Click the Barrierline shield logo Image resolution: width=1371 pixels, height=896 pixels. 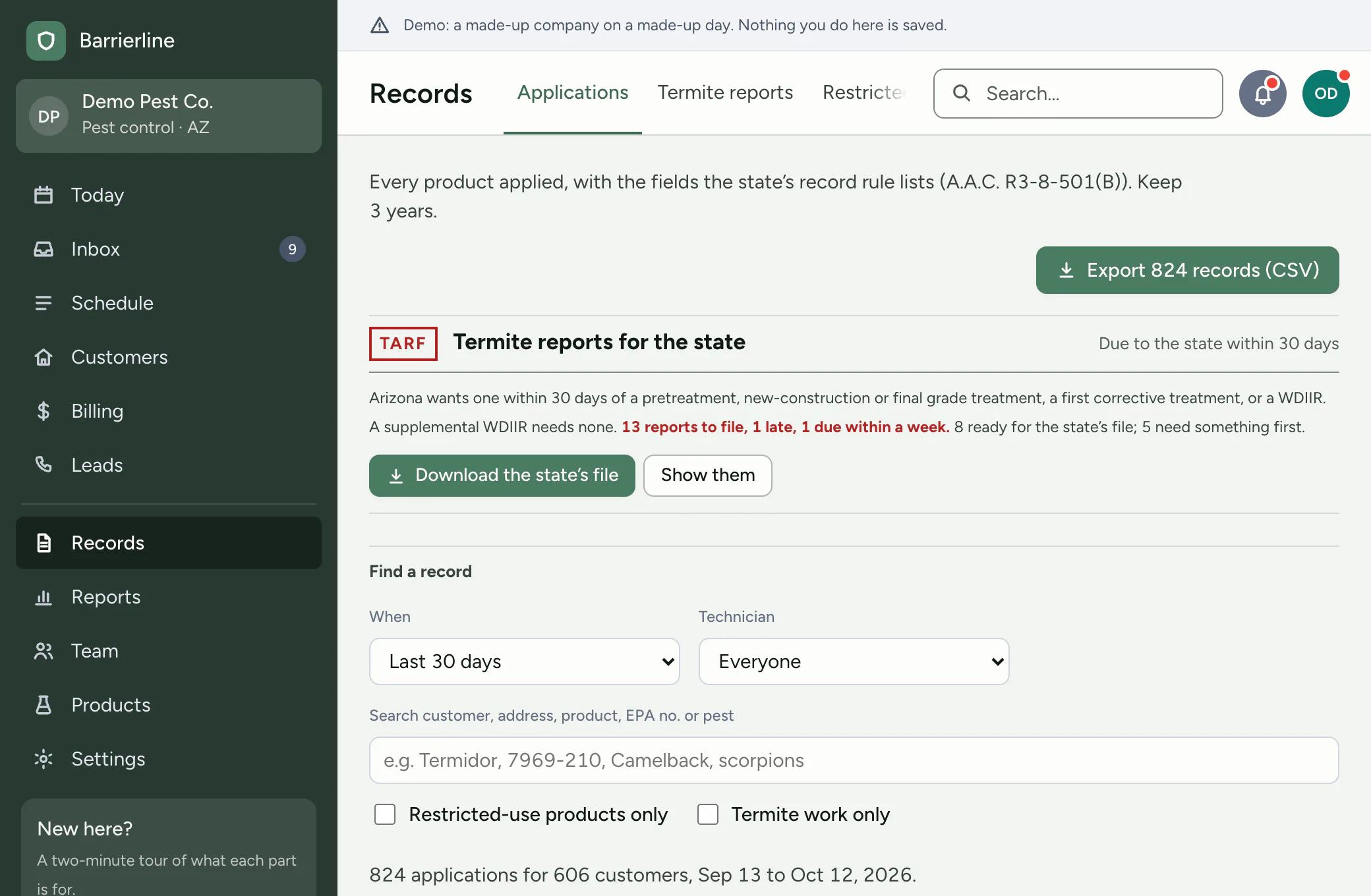coord(46,41)
